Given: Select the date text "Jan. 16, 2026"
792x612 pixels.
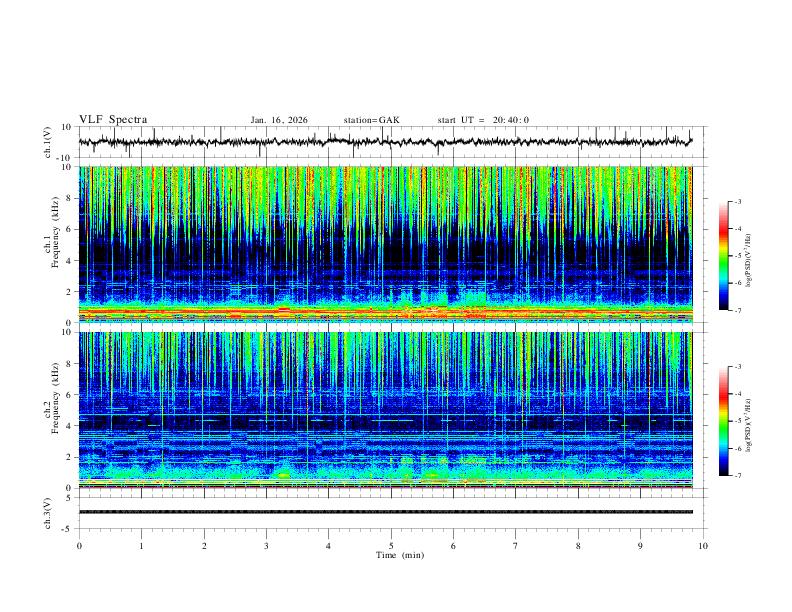Looking at the screenshot, I should (x=279, y=120).
